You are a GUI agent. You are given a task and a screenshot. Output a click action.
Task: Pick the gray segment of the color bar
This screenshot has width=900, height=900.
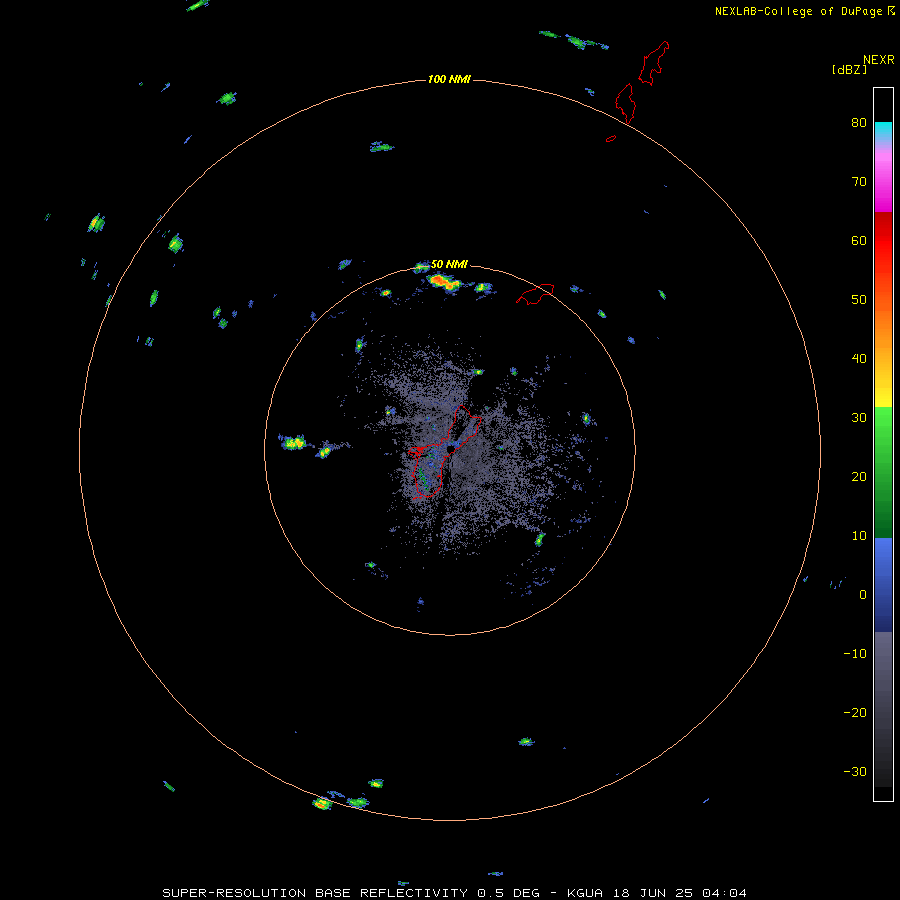(883, 709)
